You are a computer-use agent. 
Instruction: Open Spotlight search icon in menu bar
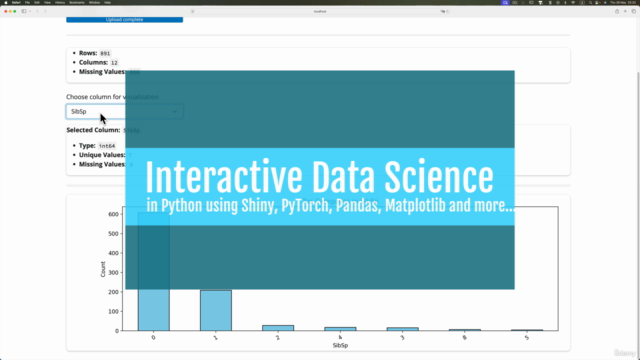tap(590, 2)
